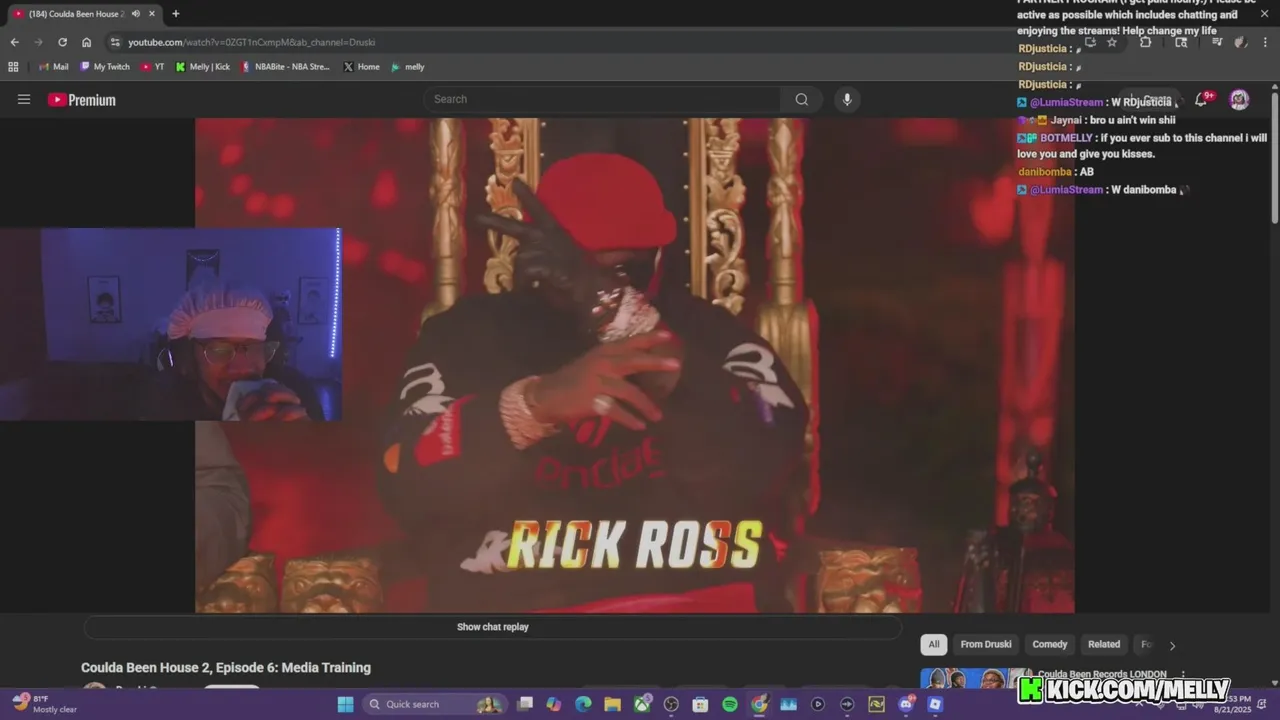View site information for youtube.com

click(x=115, y=42)
